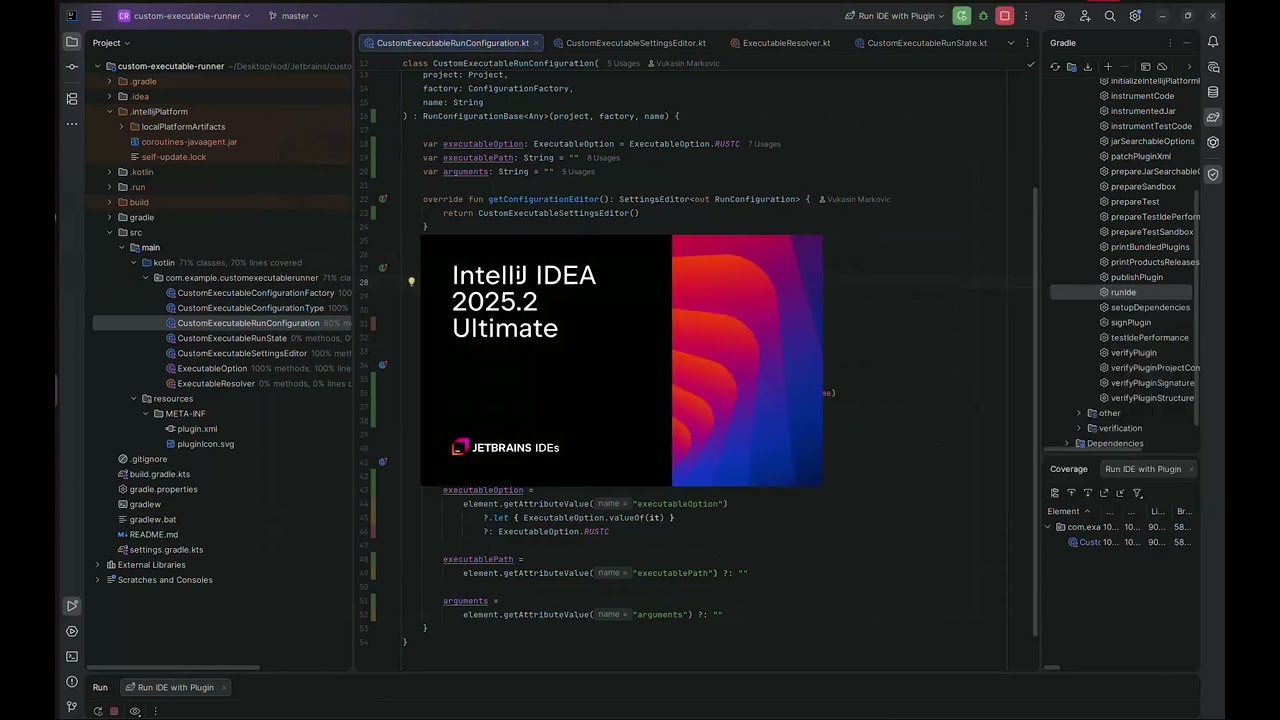Image resolution: width=1280 pixels, height=720 pixels.
Task: Select the runIde Gradle task
Action: [1123, 292]
